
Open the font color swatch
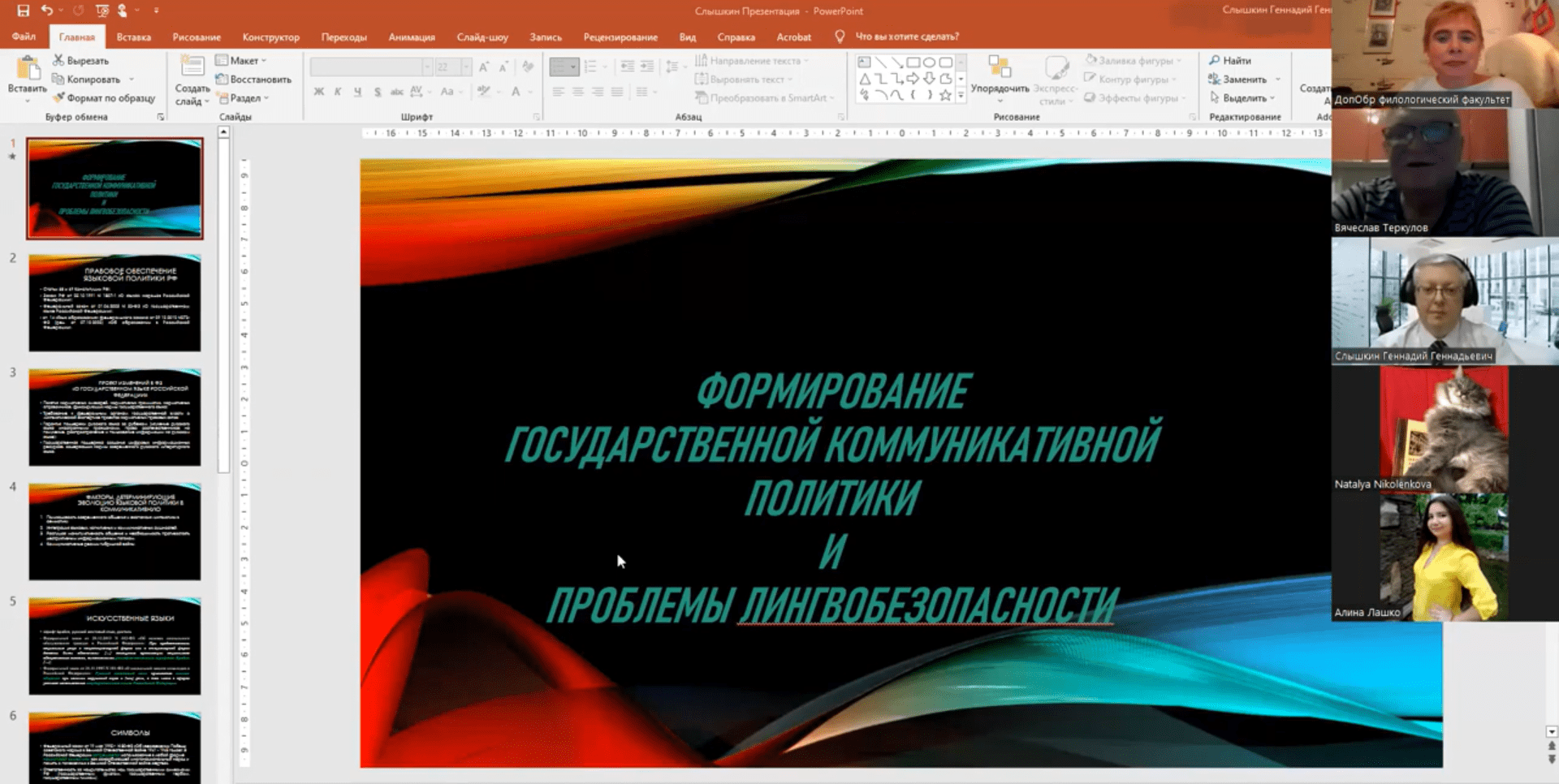pyautogui.click(x=516, y=92)
